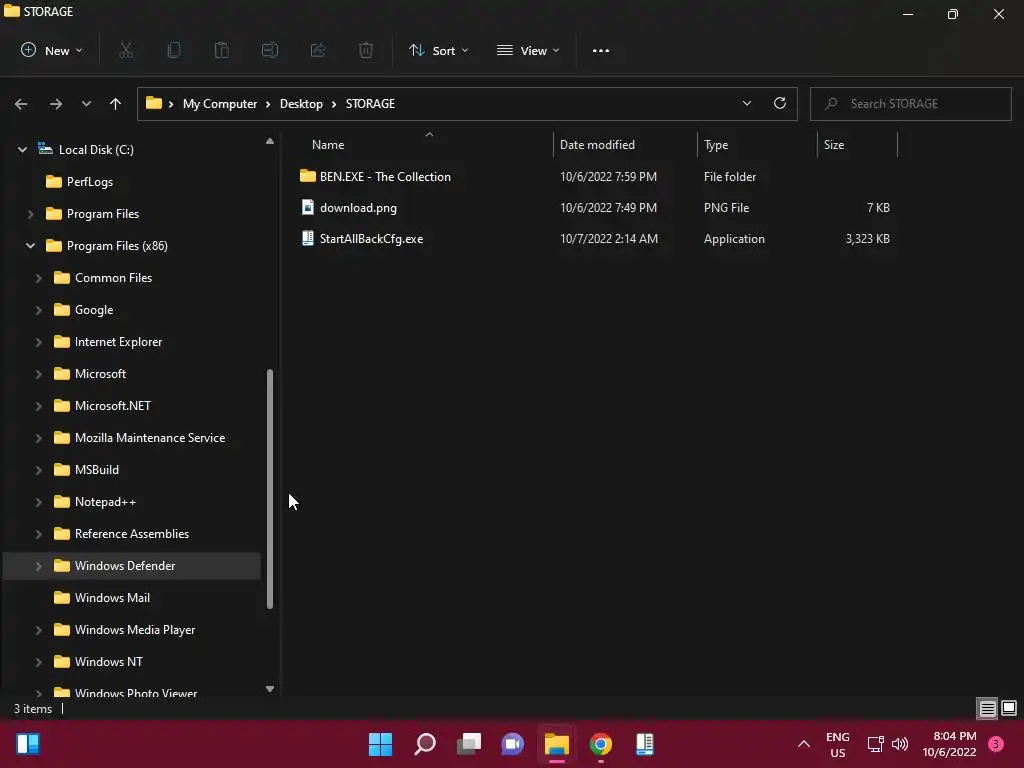Show hidden tray icons chevron
Screen dimensions: 1024x768
pyautogui.click(x=804, y=744)
